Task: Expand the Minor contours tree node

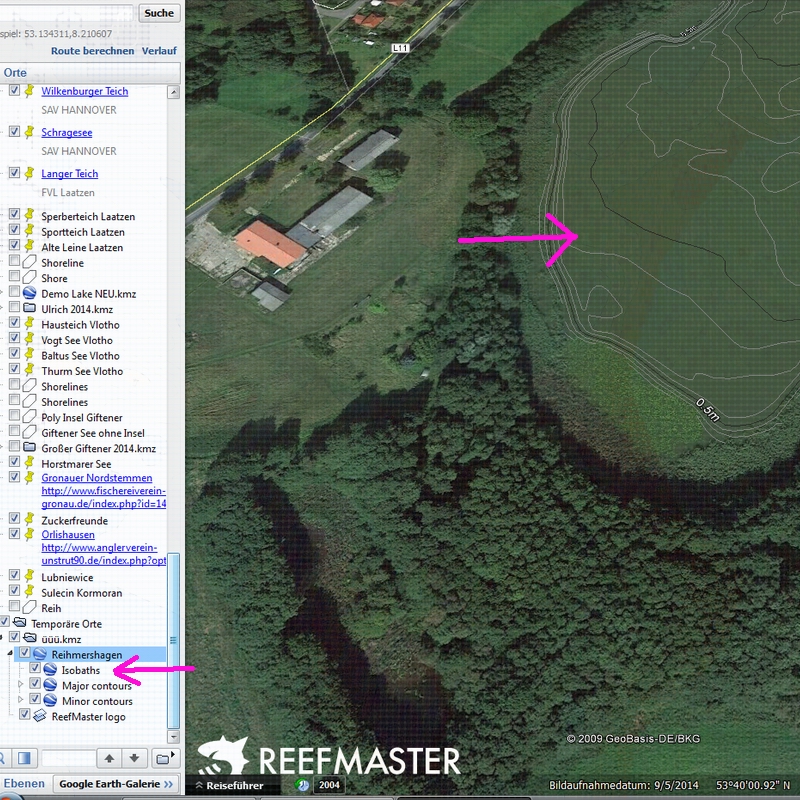Action: click(x=22, y=701)
